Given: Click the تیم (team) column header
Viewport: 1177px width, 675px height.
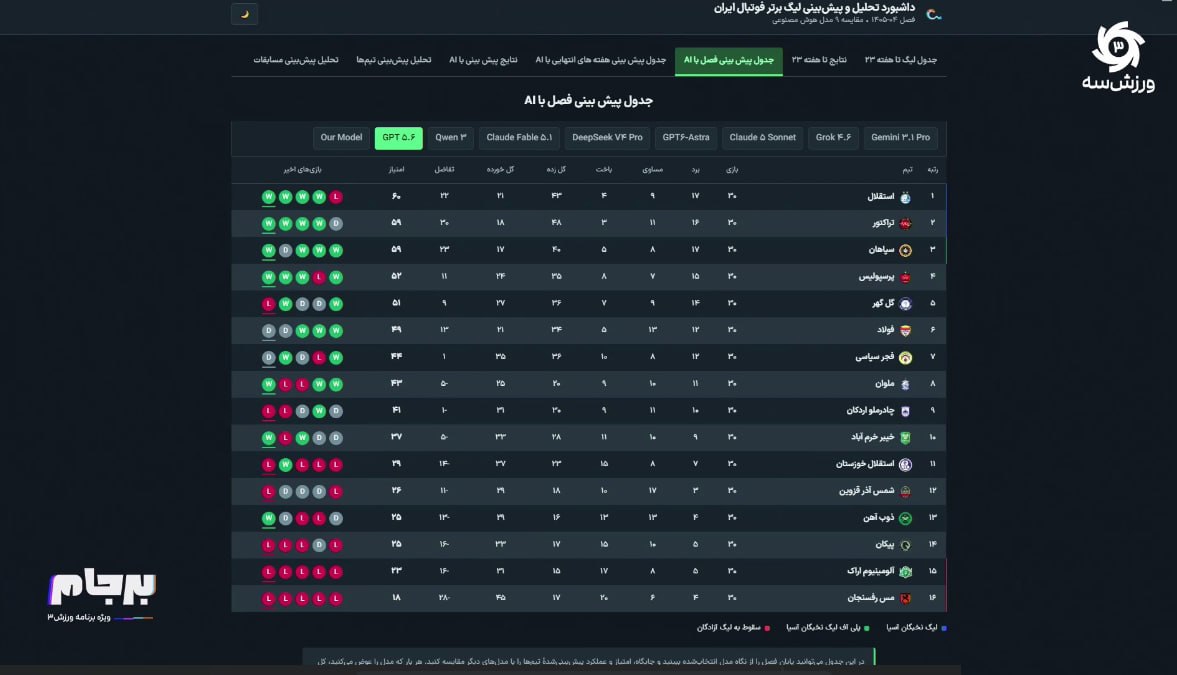Looking at the screenshot, I should click(x=907, y=170).
